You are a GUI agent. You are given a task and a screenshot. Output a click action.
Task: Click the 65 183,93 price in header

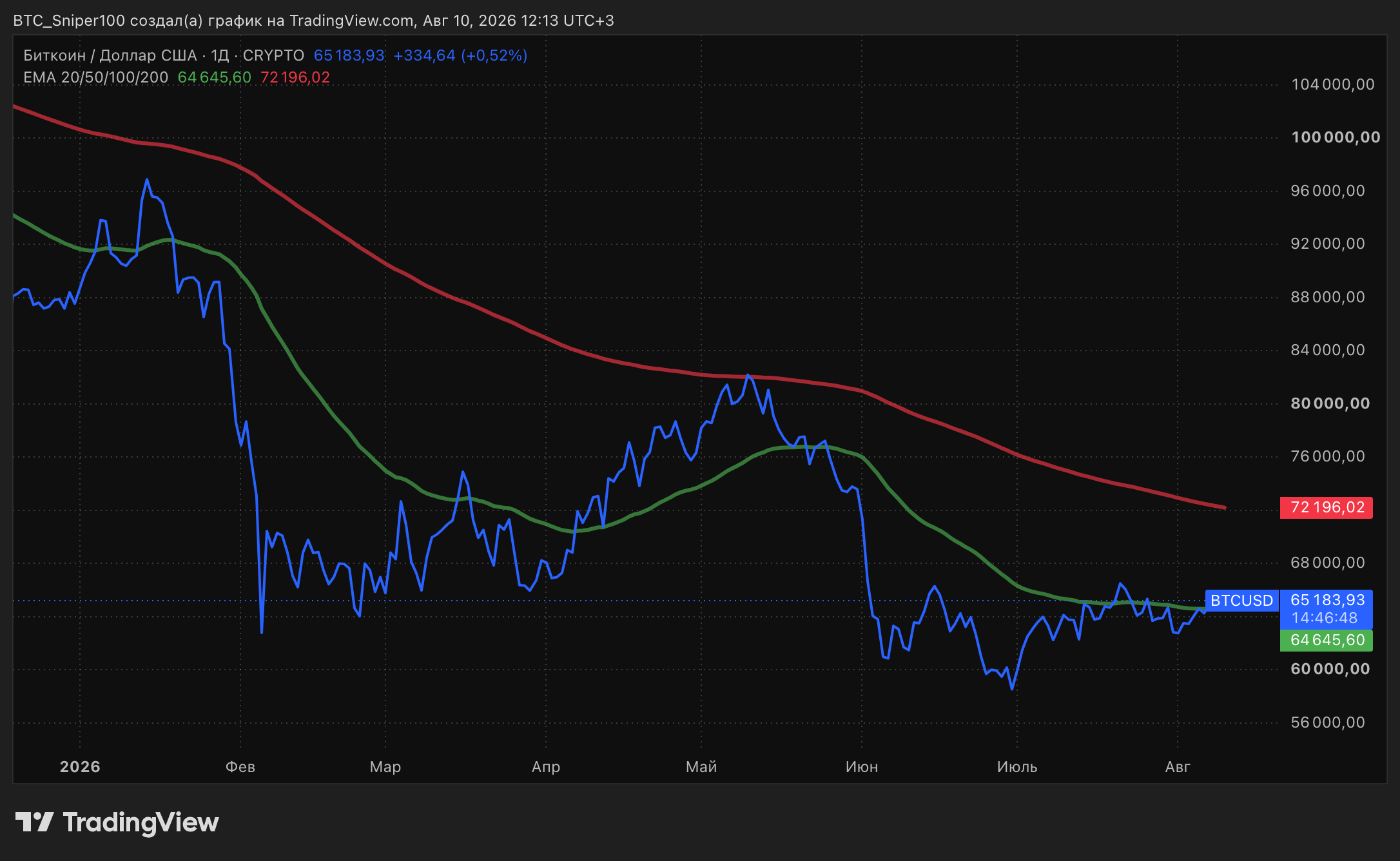pyautogui.click(x=349, y=55)
